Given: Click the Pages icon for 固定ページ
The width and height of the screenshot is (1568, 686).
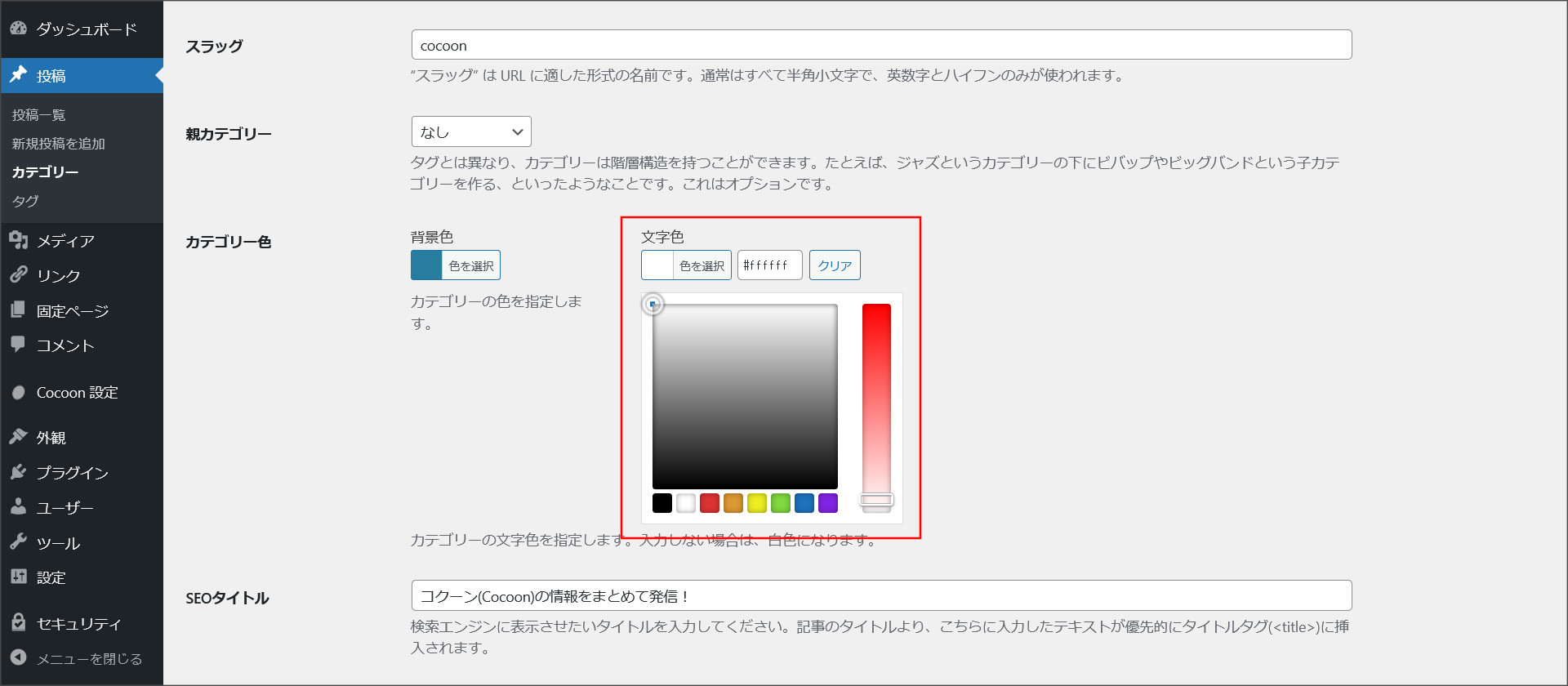Looking at the screenshot, I should point(19,310).
